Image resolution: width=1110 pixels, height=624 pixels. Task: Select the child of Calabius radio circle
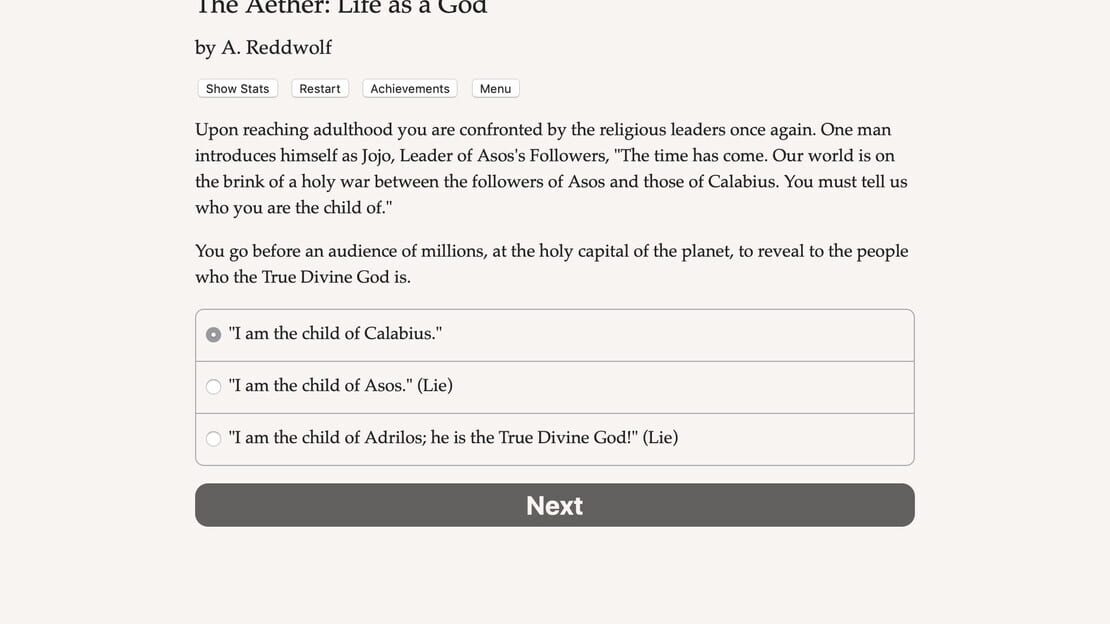[x=213, y=334]
